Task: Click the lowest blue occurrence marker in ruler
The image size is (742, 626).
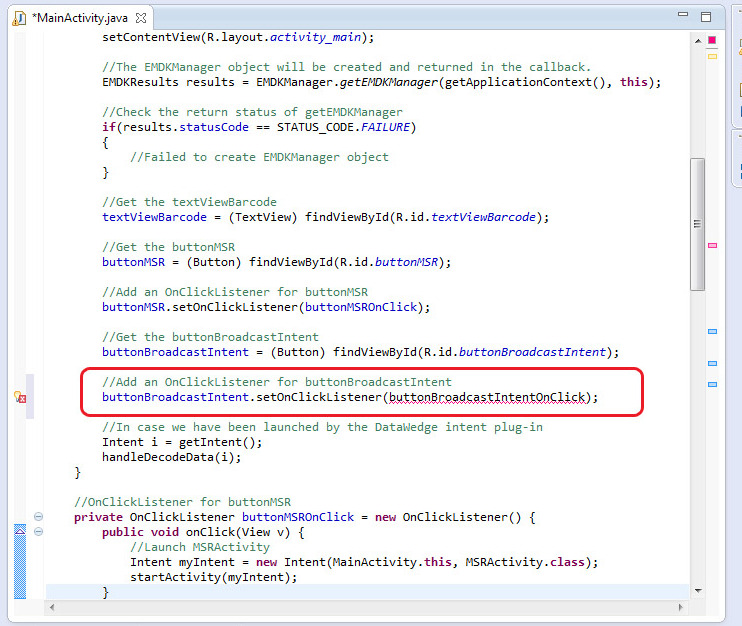Action: pos(712,384)
